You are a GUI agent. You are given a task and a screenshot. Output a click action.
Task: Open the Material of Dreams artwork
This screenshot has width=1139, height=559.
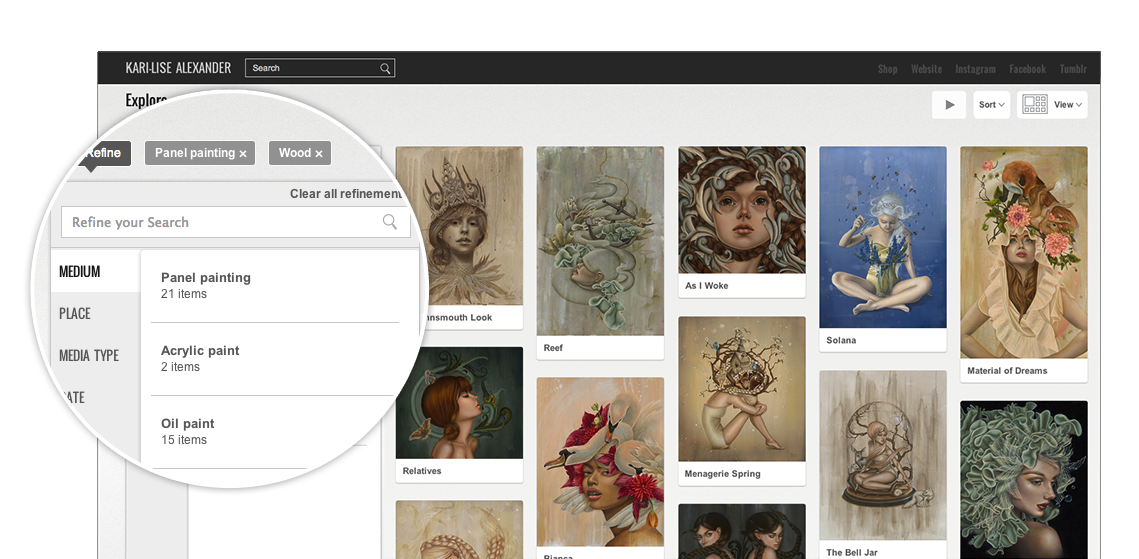(x=1024, y=253)
